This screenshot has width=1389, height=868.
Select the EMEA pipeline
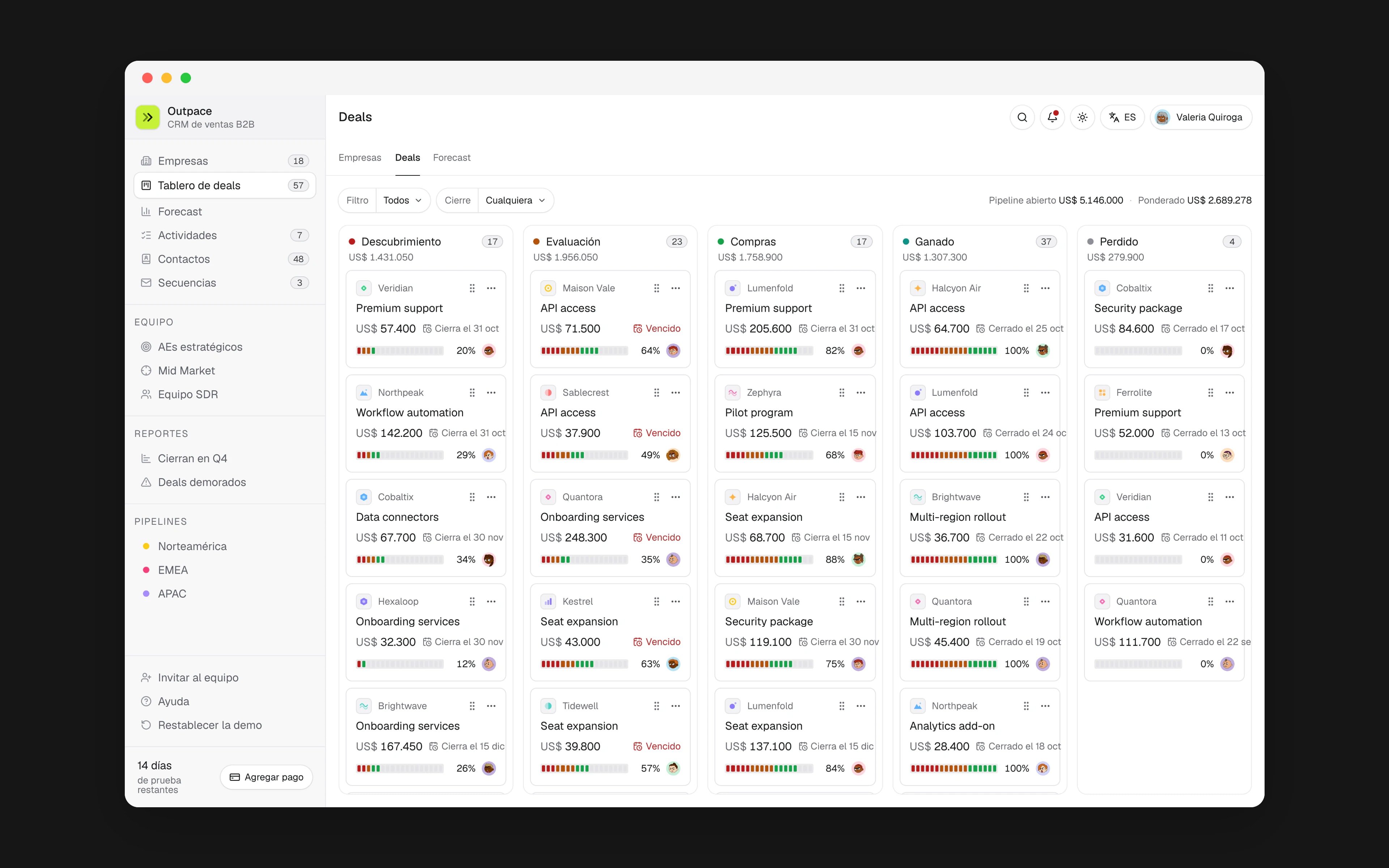[x=225, y=570]
